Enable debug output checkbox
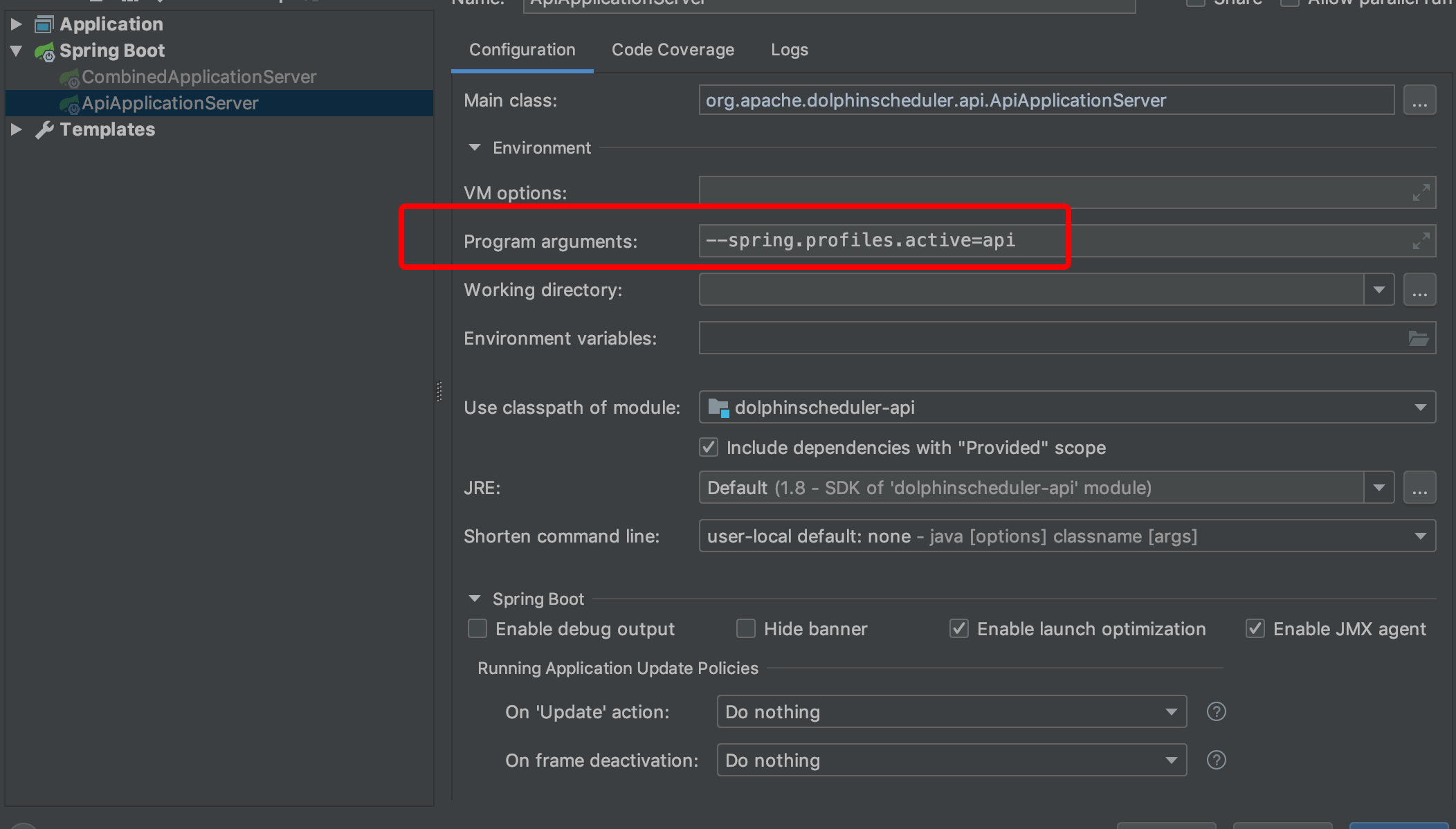Viewport: 1456px width, 829px height. click(477, 628)
